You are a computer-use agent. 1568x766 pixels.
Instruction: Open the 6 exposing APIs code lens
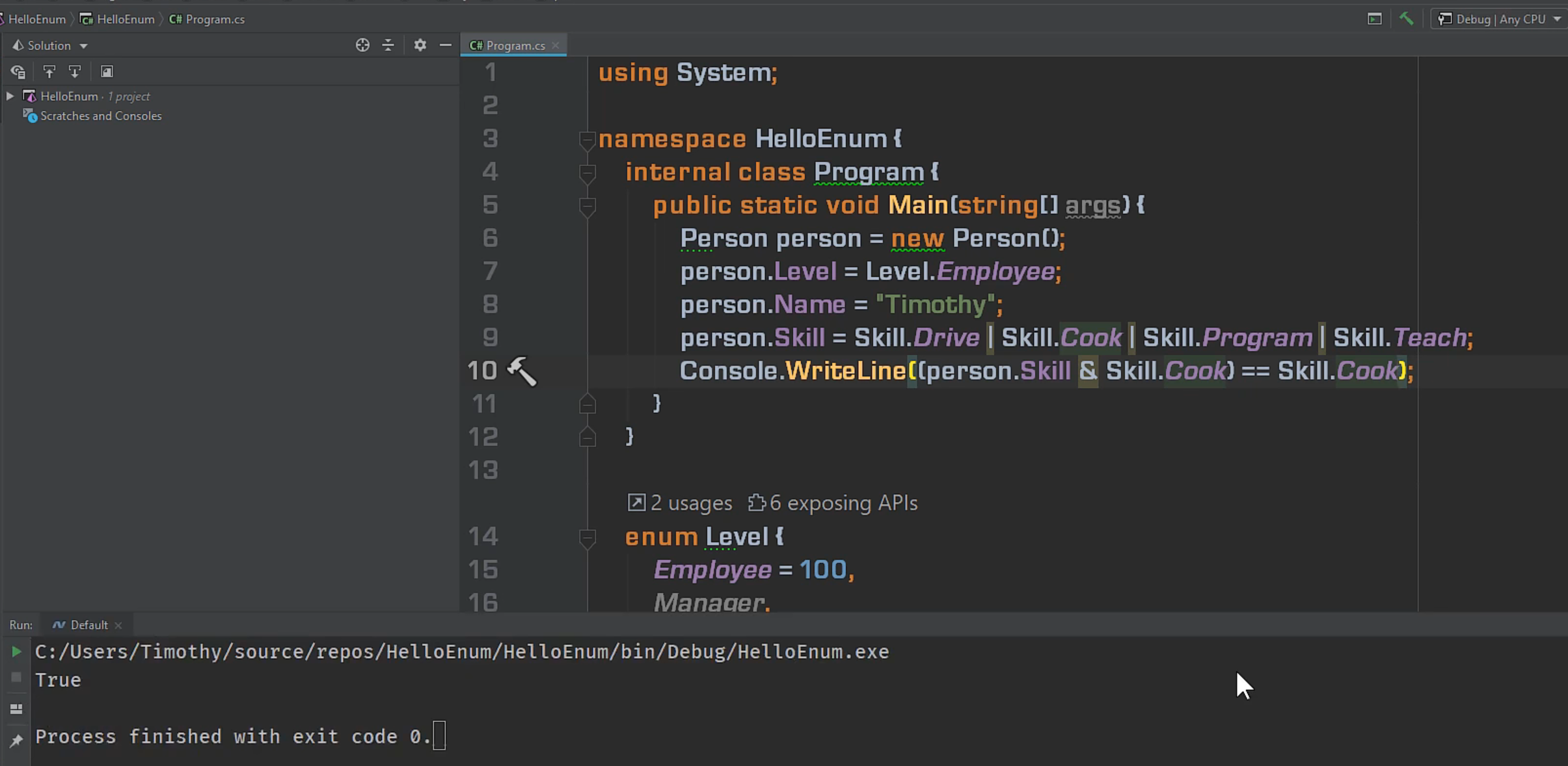tap(833, 503)
